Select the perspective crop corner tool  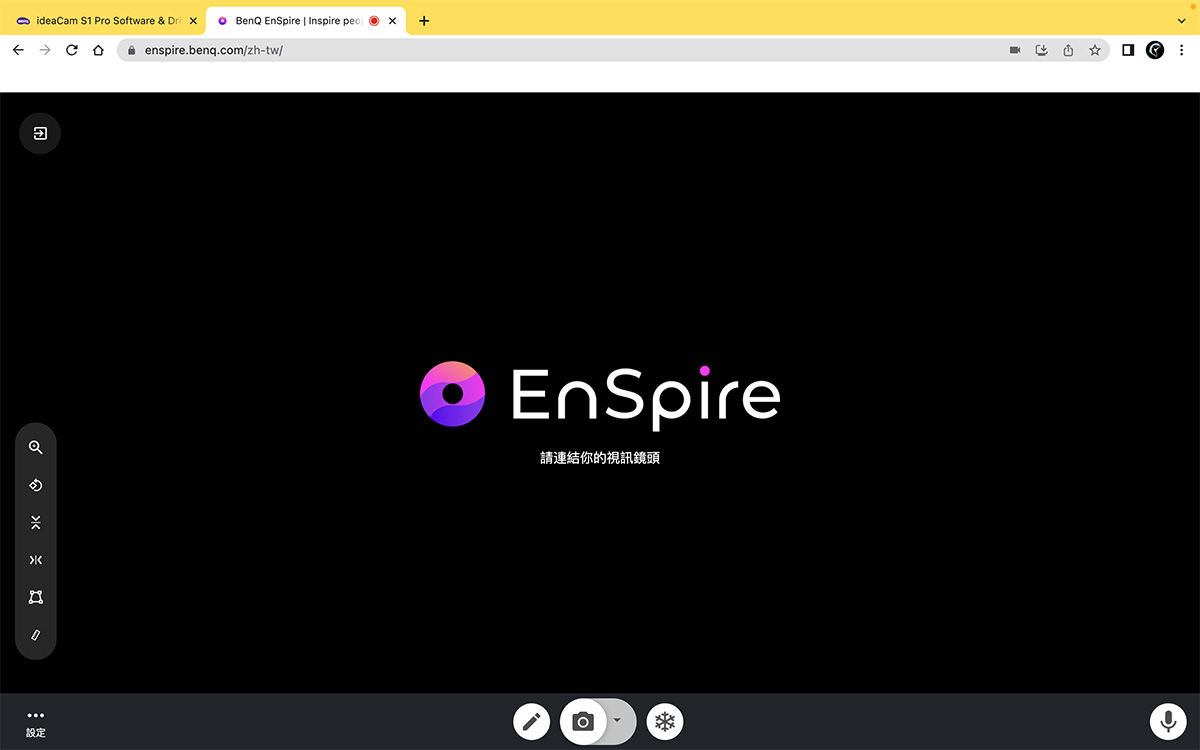pos(36,597)
